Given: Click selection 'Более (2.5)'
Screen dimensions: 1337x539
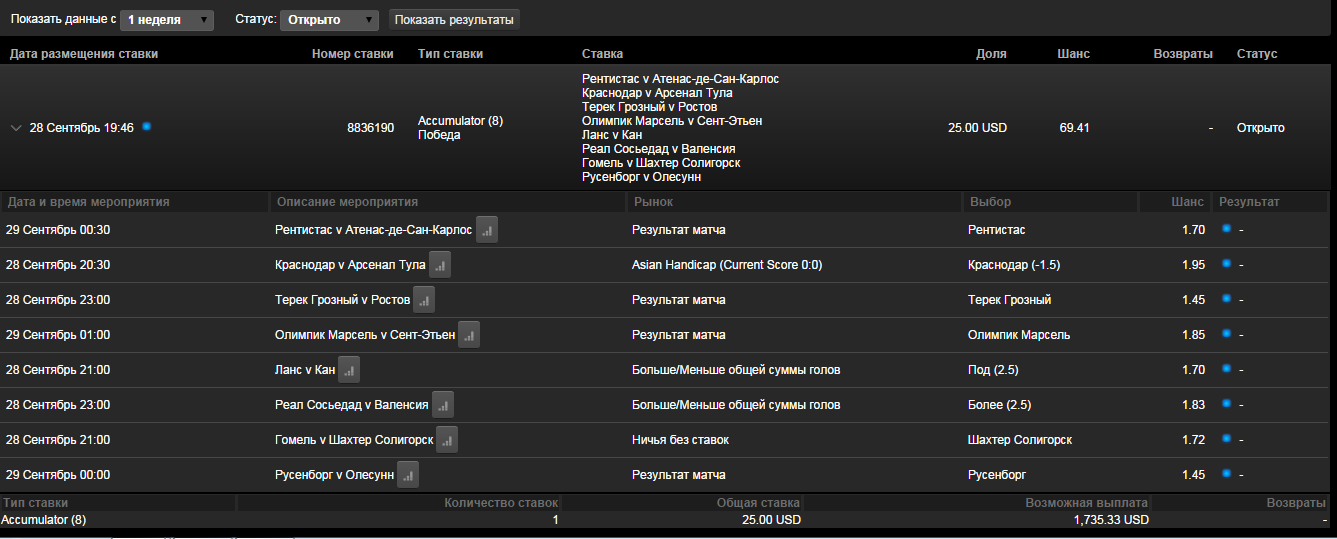Looking at the screenshot, I should pyautogui.click(x=1000, y=405).
